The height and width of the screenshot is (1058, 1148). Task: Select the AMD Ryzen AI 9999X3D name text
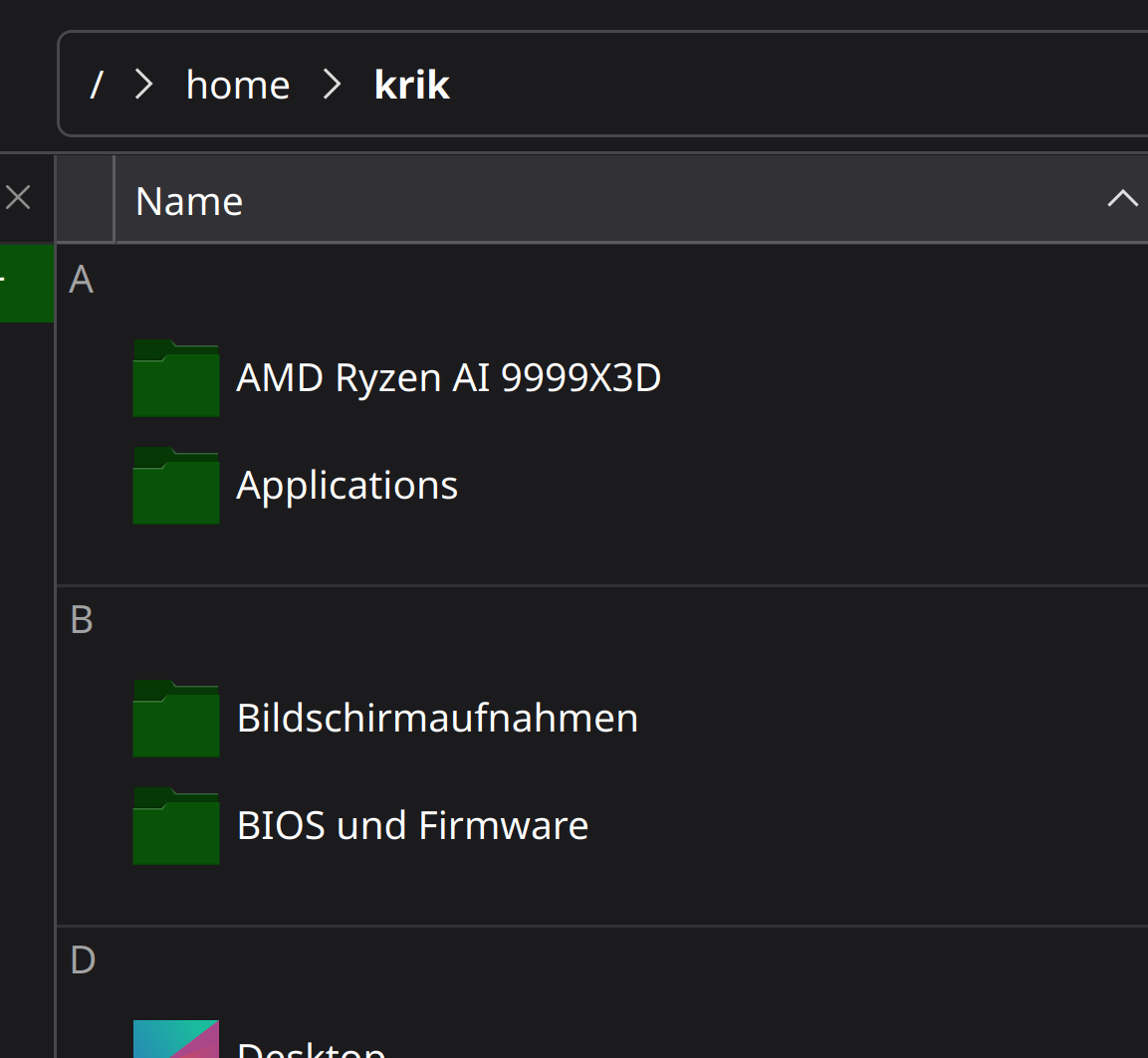[448, 378]
